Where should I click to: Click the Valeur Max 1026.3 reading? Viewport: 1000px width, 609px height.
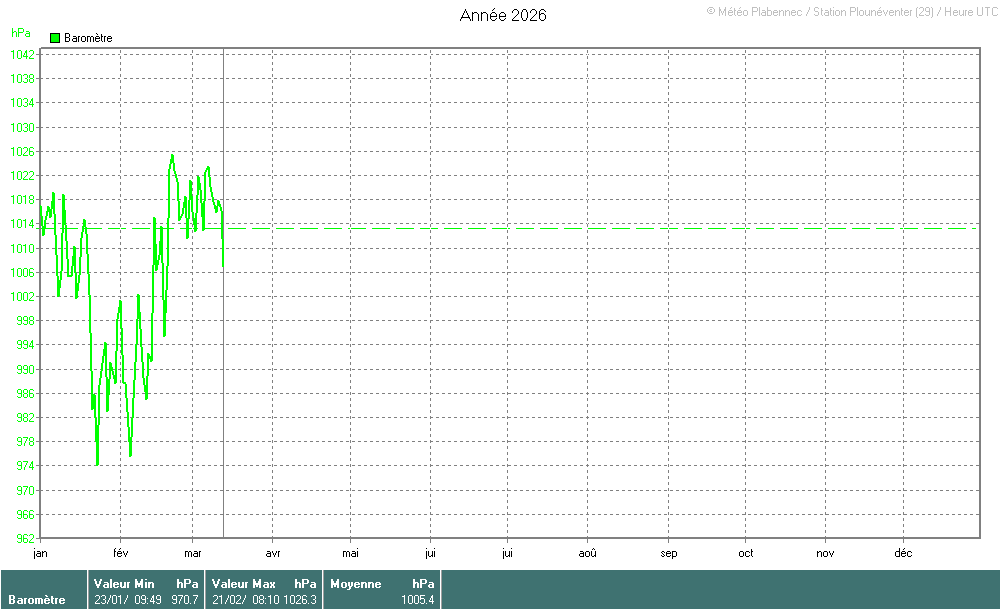coord(300,600)
